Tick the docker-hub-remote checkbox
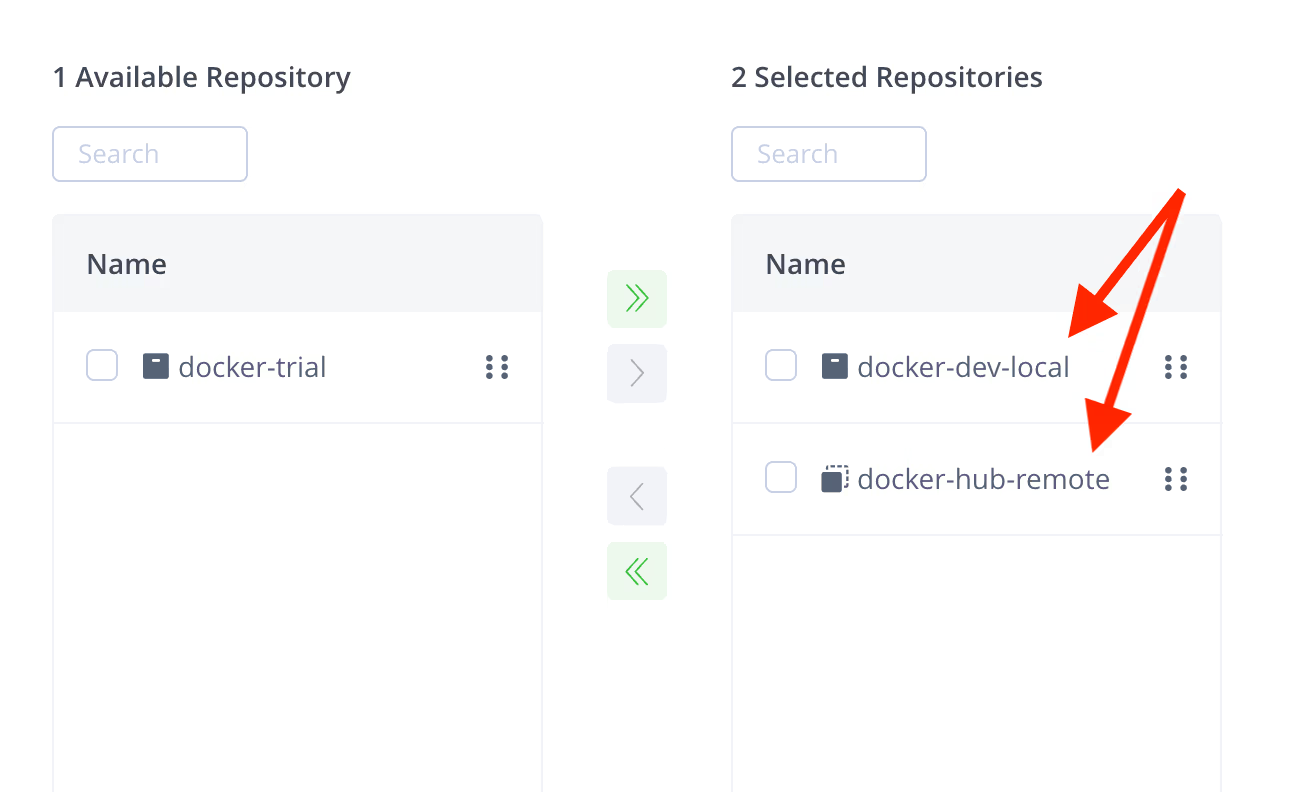 [781, 478]
